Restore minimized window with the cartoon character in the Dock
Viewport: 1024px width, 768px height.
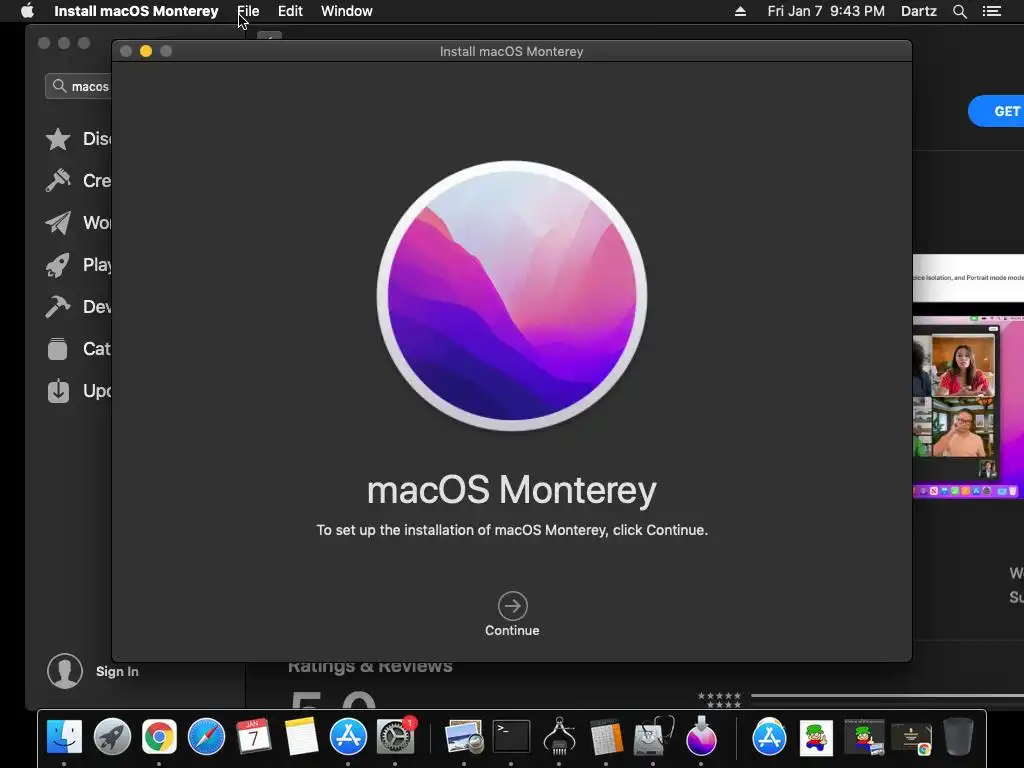click(864, 737)
